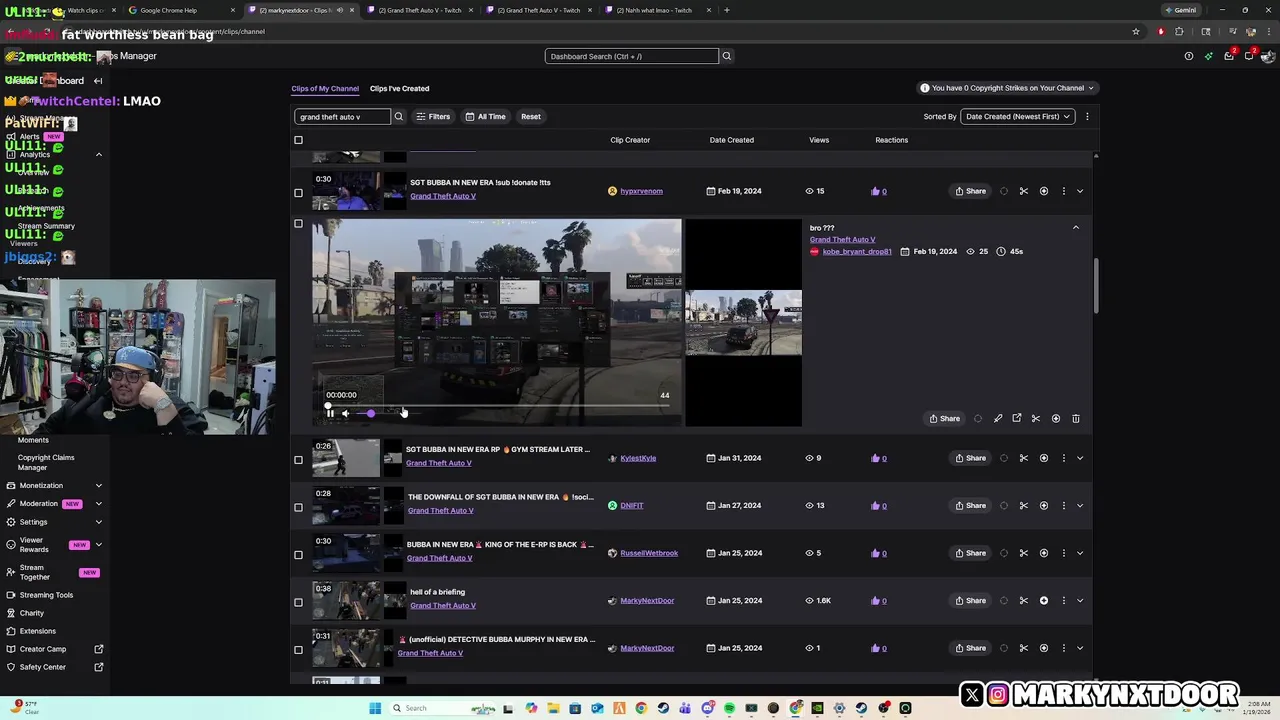Open the three-dot menu beside Sorted By

pyautogui.click(x=1087, y=116)
